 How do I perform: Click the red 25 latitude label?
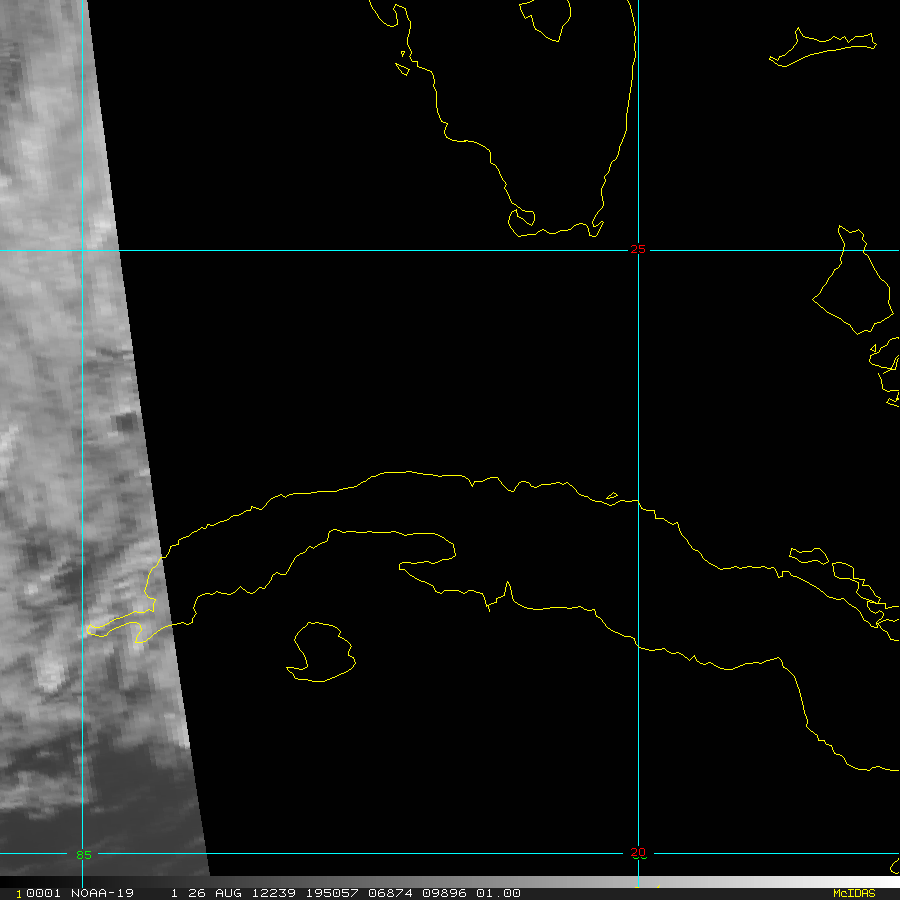638,250
